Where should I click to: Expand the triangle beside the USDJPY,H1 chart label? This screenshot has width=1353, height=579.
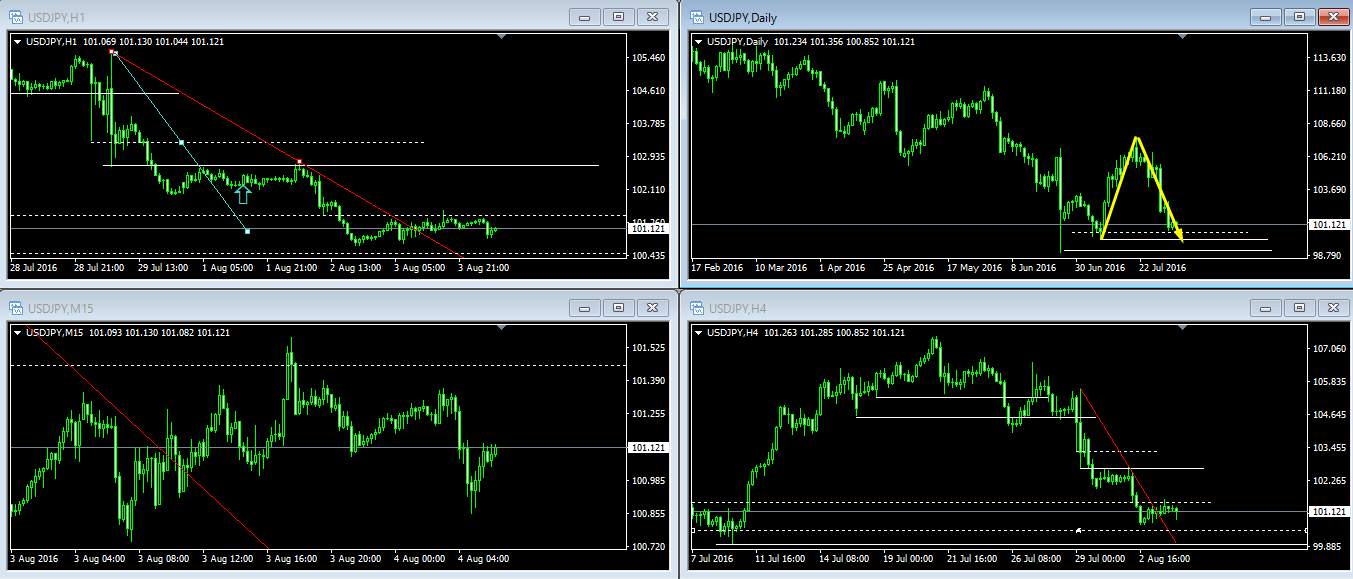(x=17, y=41)
